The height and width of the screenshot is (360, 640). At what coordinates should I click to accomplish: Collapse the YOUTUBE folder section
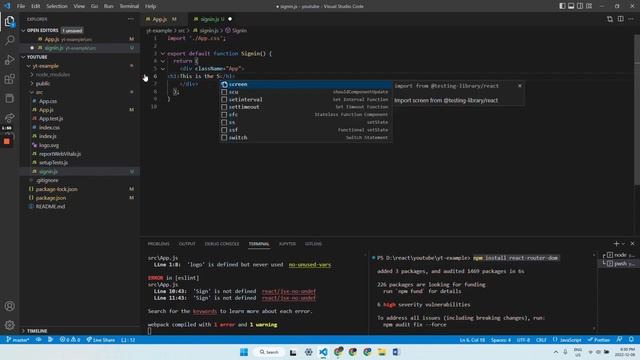pyautogui.click(x=23, y=57)
